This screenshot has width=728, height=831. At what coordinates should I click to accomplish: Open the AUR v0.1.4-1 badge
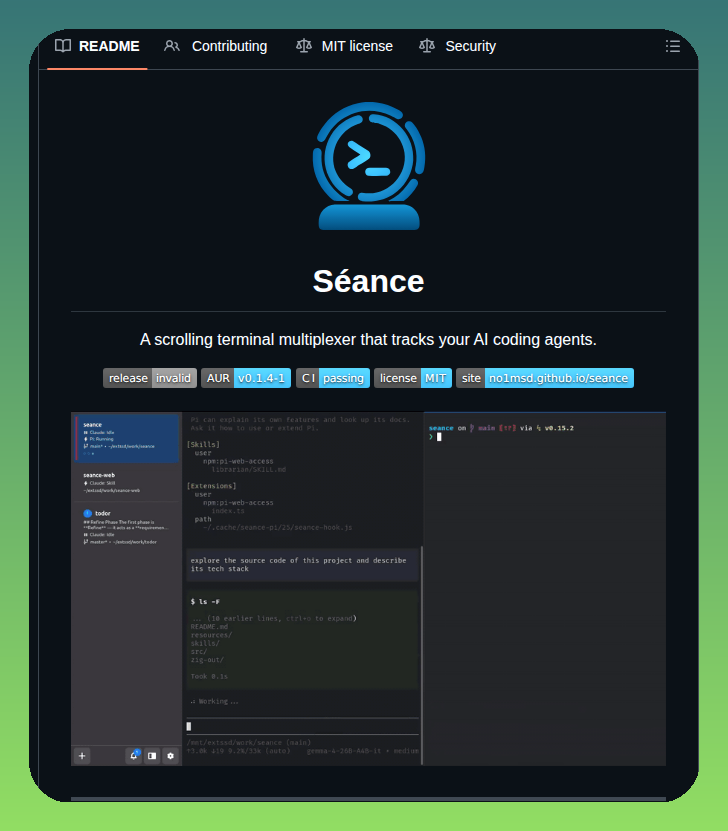246,378
